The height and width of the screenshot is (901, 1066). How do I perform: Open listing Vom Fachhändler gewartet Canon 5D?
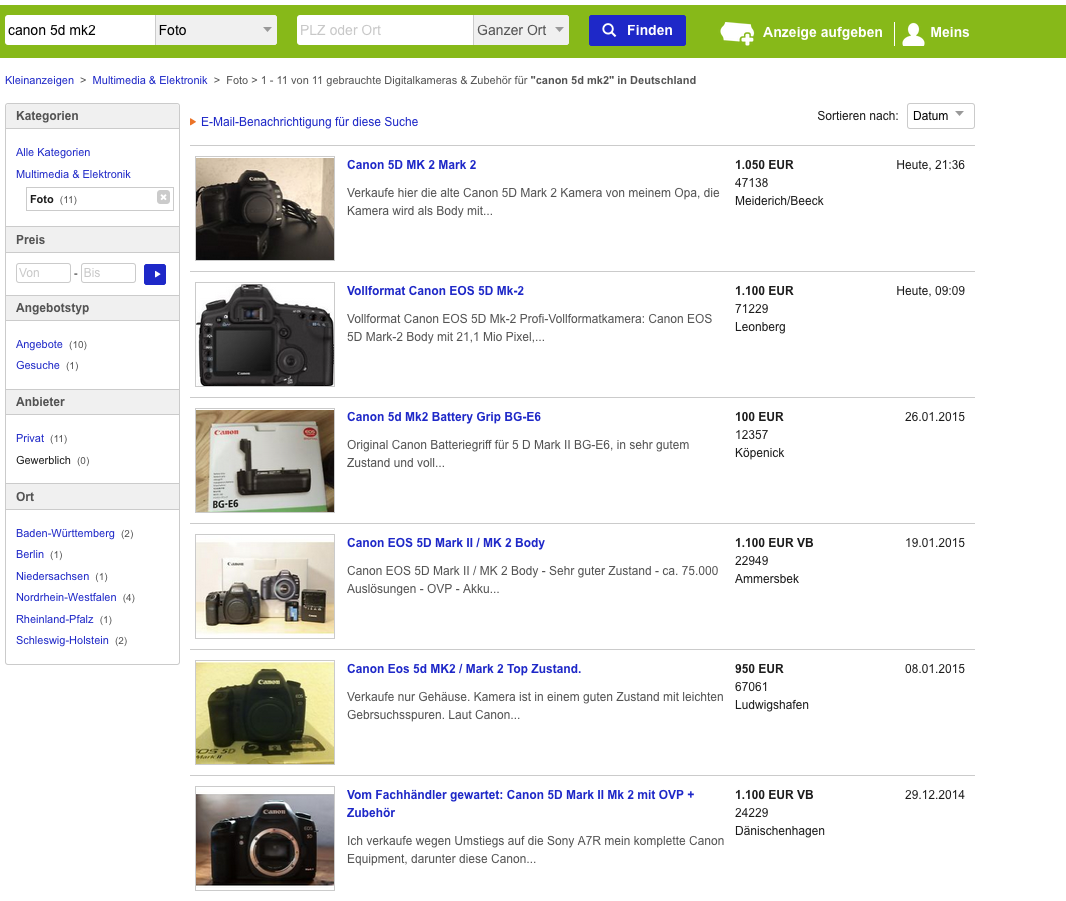[x=520, y=803]
